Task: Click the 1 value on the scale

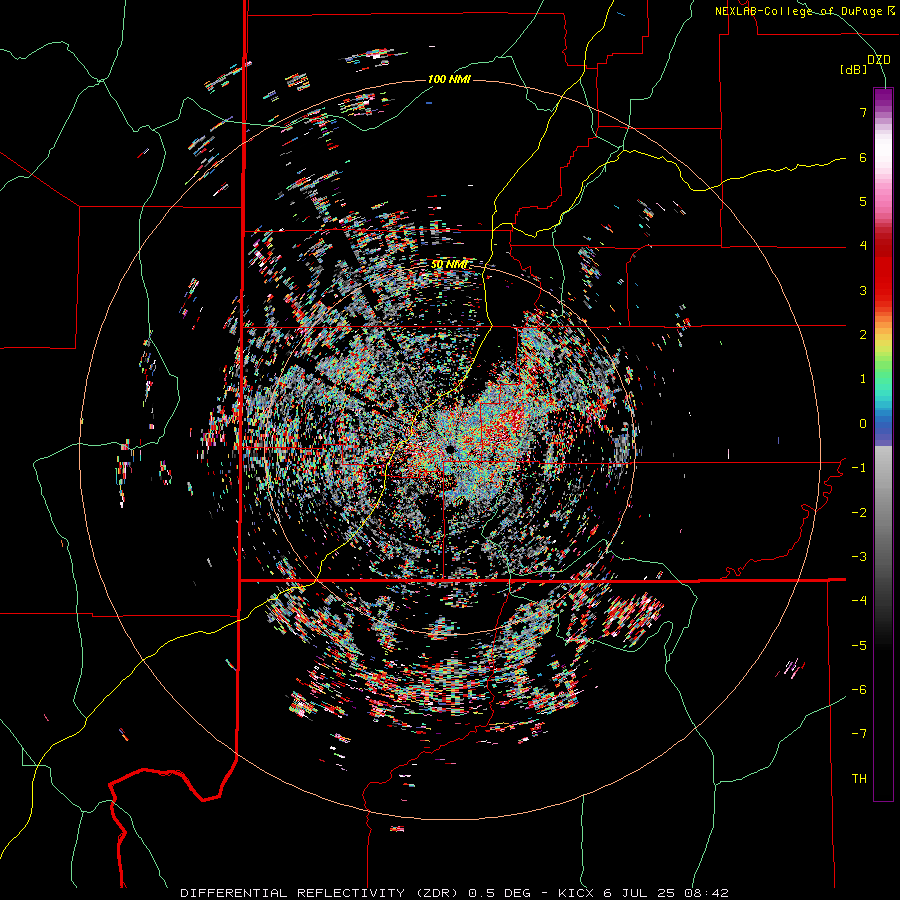Action: tap(863, 379)
